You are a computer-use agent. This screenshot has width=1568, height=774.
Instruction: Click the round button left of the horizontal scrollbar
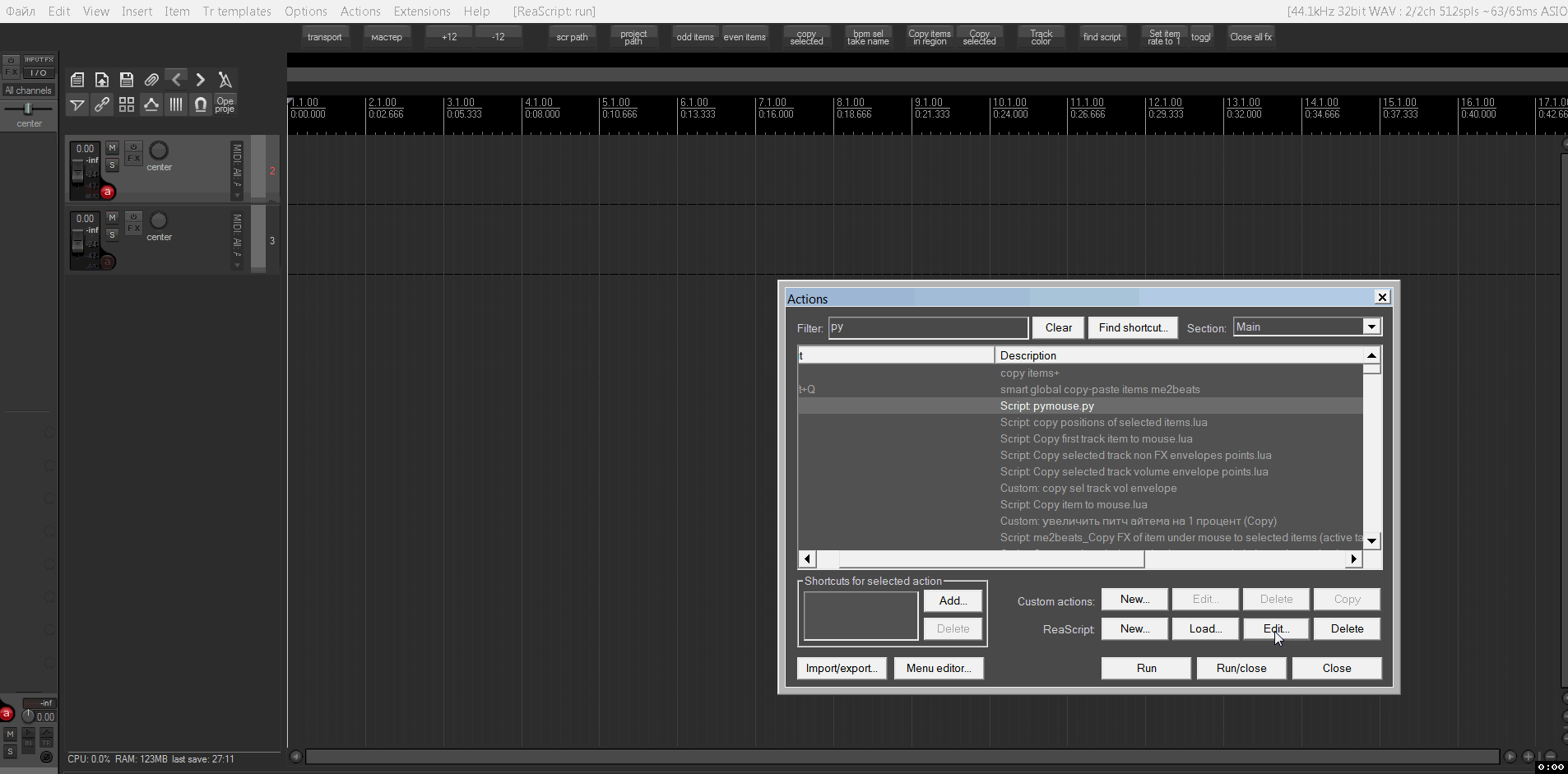(x=296, y=757)
